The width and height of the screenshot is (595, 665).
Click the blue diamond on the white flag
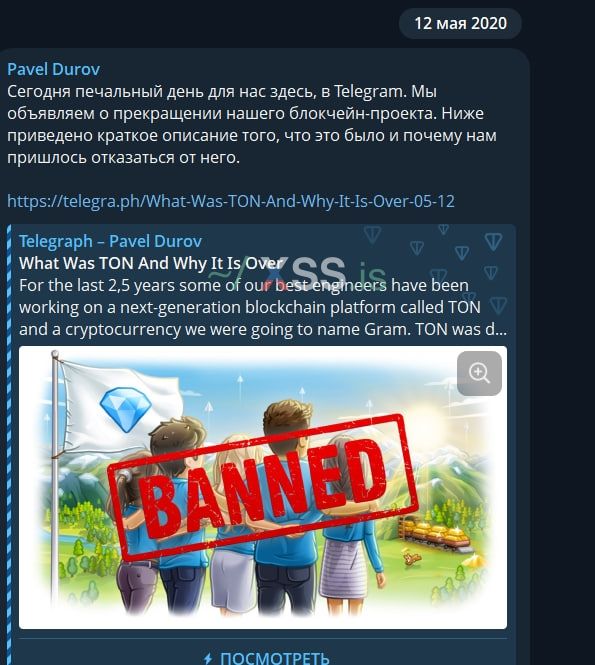(126, 409)
